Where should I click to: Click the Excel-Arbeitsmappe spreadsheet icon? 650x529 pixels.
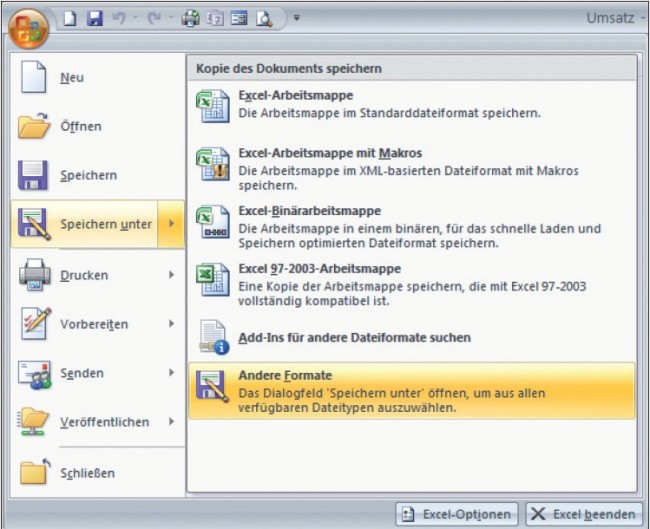[213, 106]
